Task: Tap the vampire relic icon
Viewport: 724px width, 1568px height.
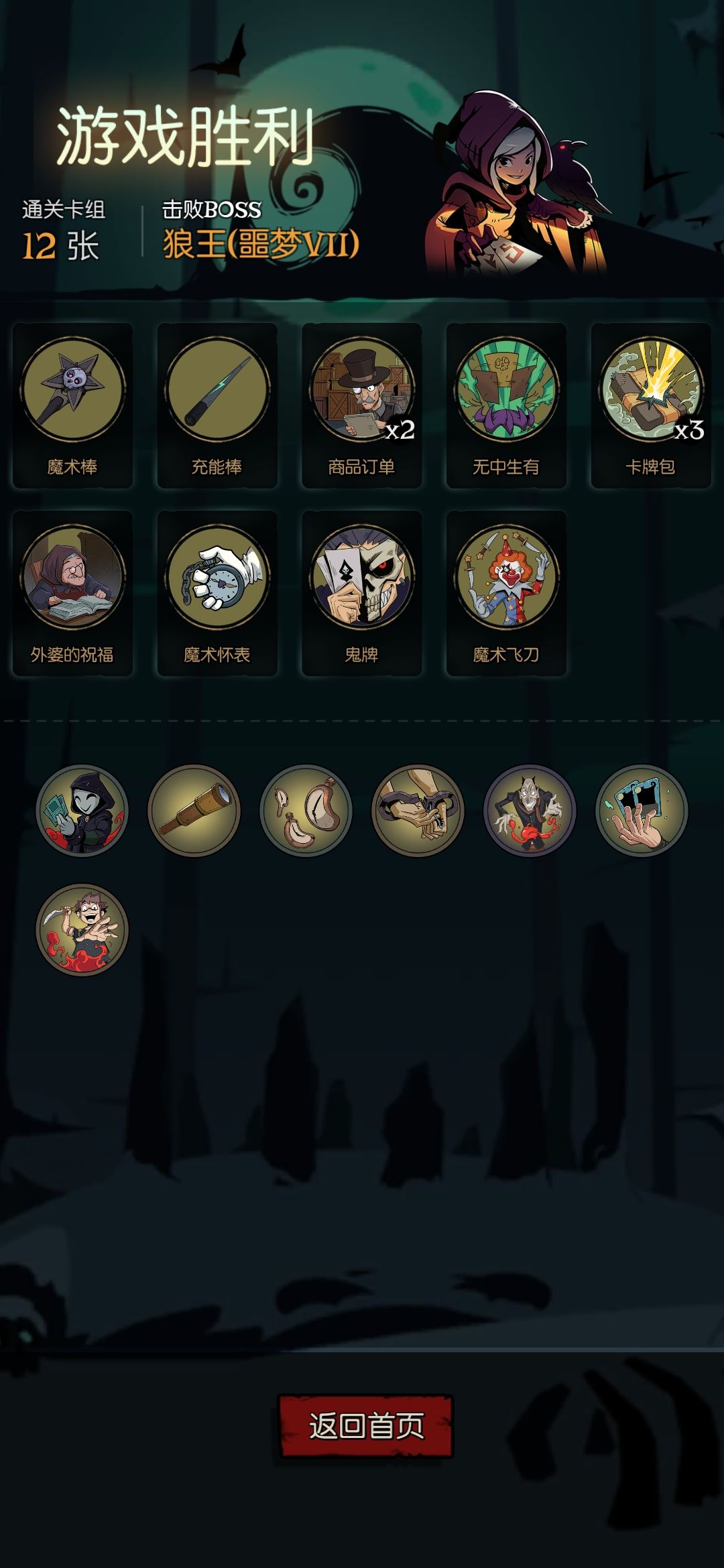Action: click(530, 811)
